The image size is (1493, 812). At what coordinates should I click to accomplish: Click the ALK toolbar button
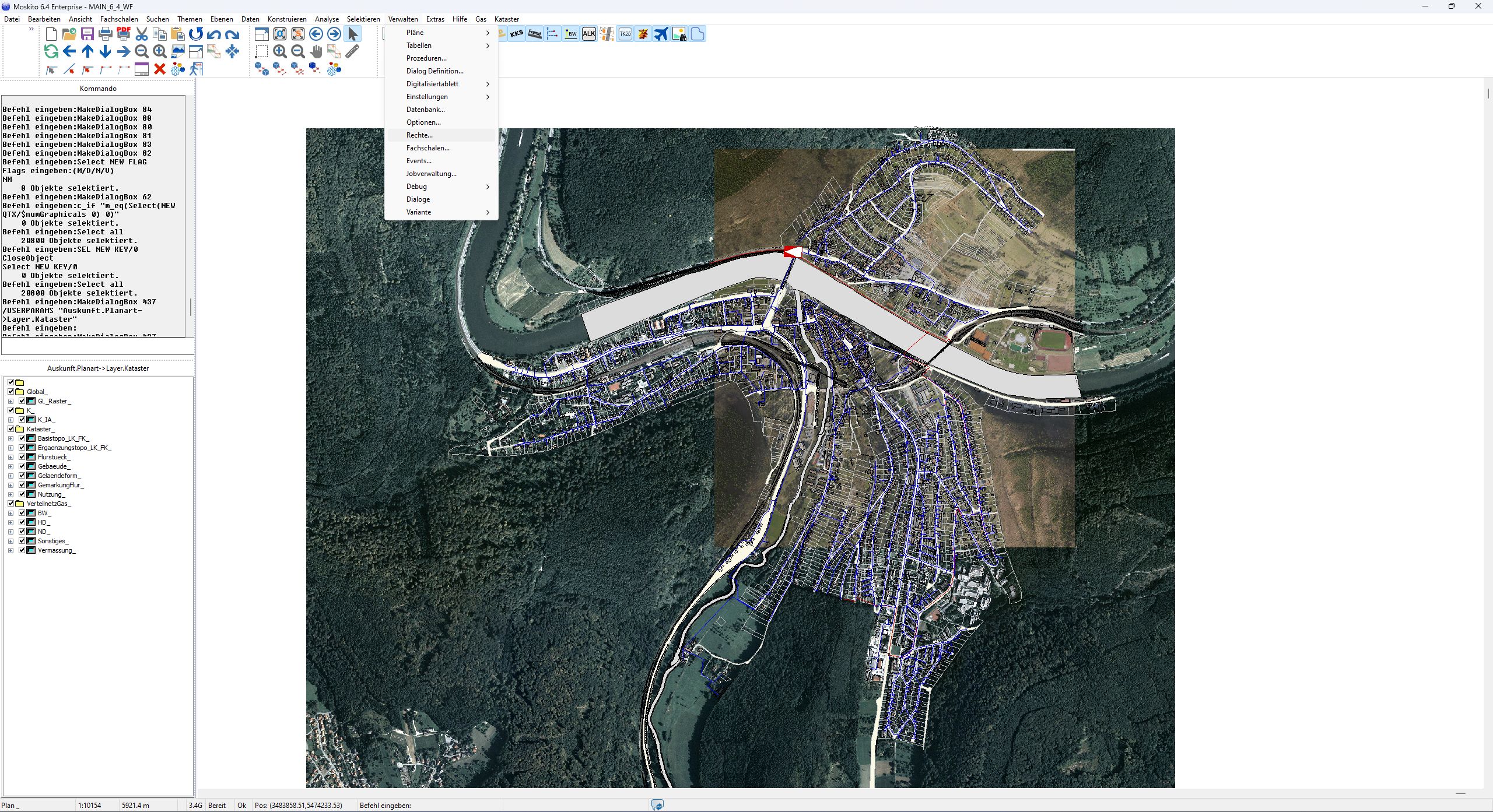tap(589, 34)
